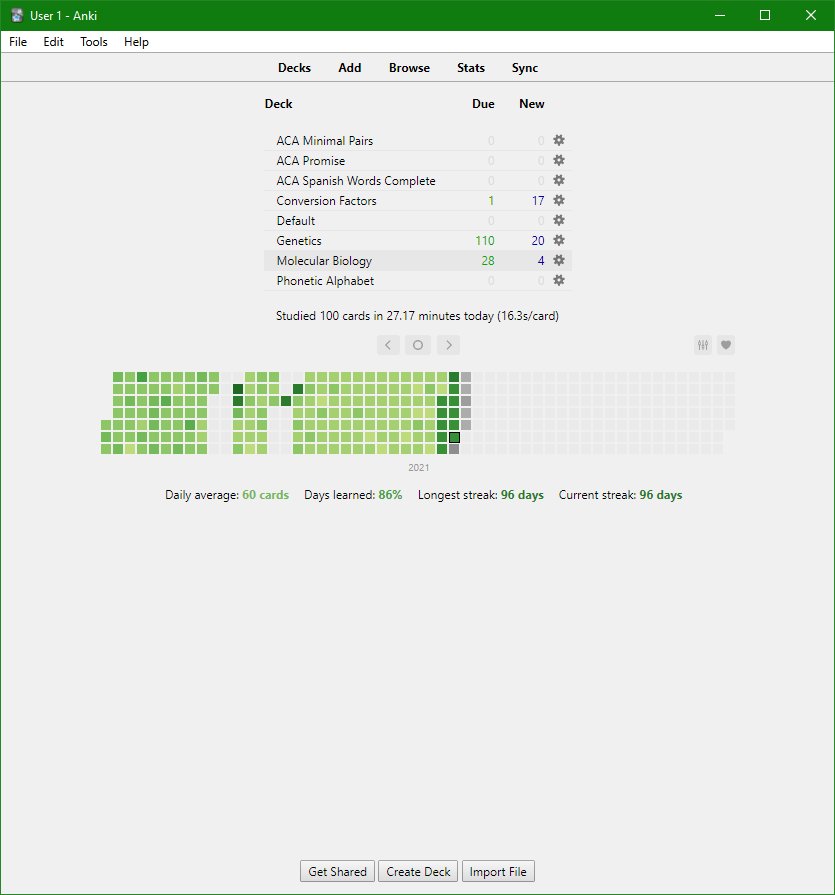The height and width of the screenshot is (895, 835).
Task: Open the Browse card browser
Action: tap(409, 68)
